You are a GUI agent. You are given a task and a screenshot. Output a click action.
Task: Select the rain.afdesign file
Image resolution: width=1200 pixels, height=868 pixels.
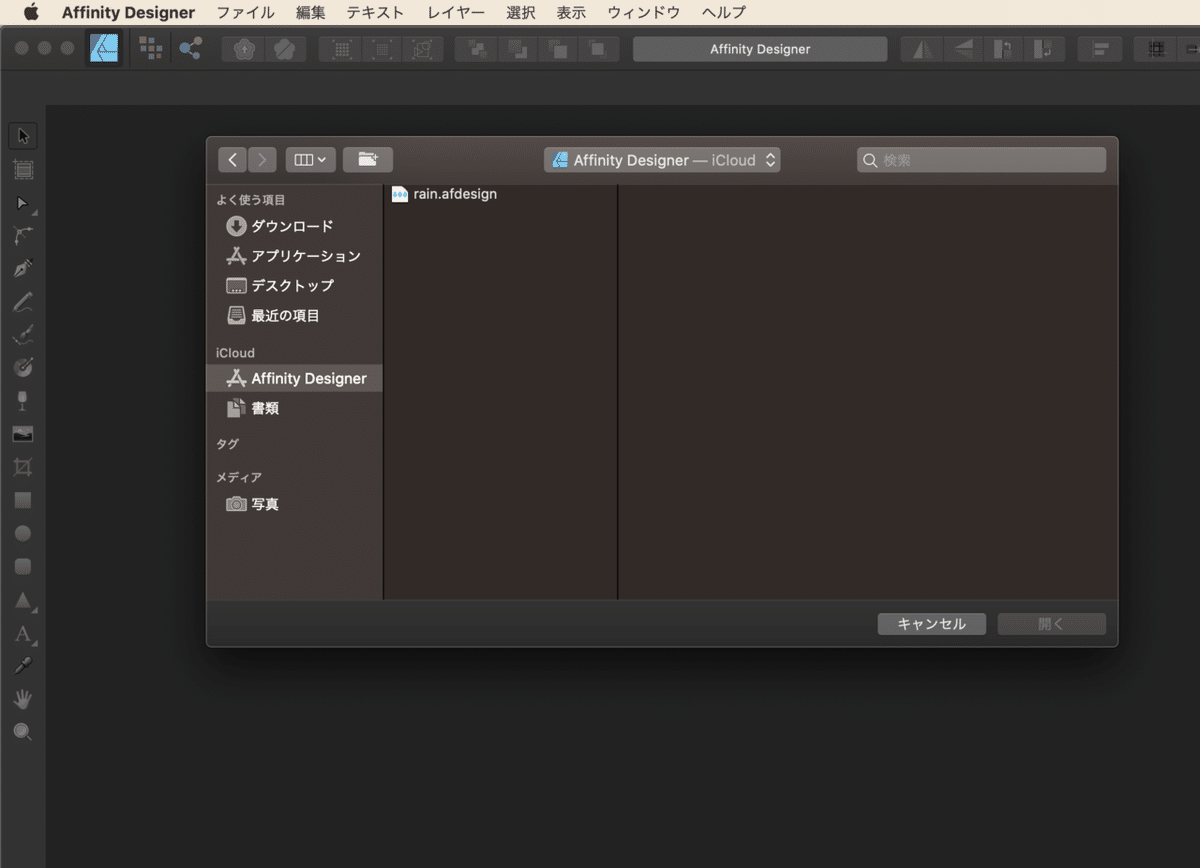point(444,194)
